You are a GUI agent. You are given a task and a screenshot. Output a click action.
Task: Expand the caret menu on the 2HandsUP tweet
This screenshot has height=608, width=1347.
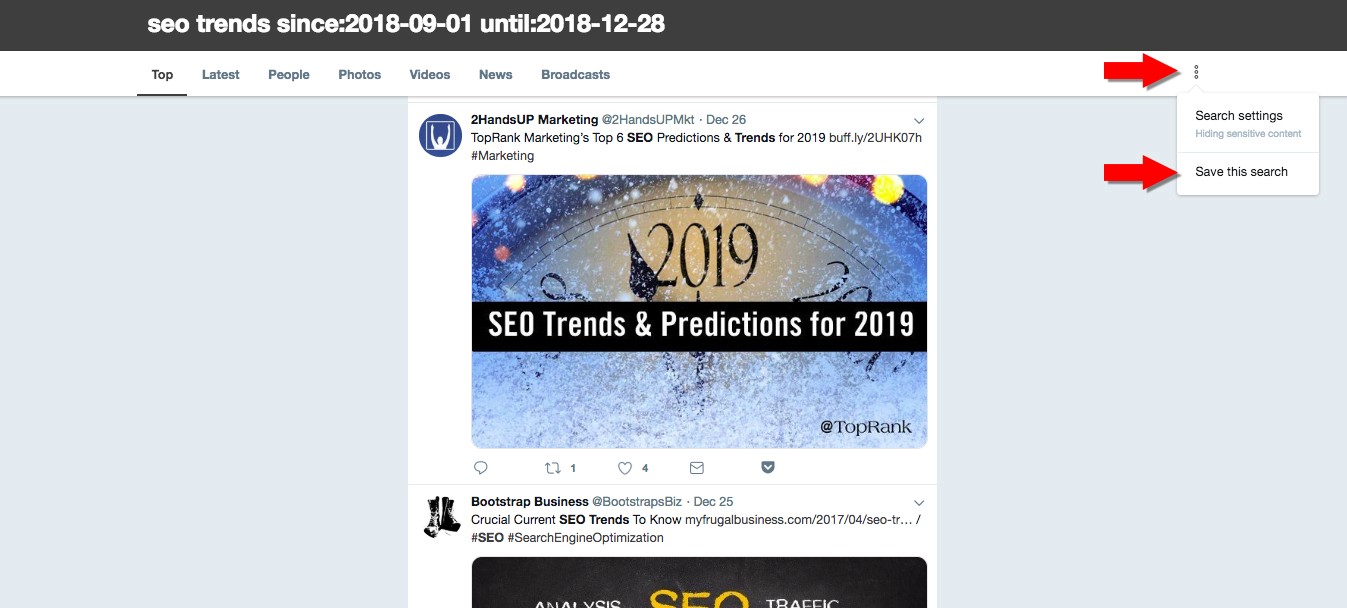pyautogui.click(x=918, y=119)
